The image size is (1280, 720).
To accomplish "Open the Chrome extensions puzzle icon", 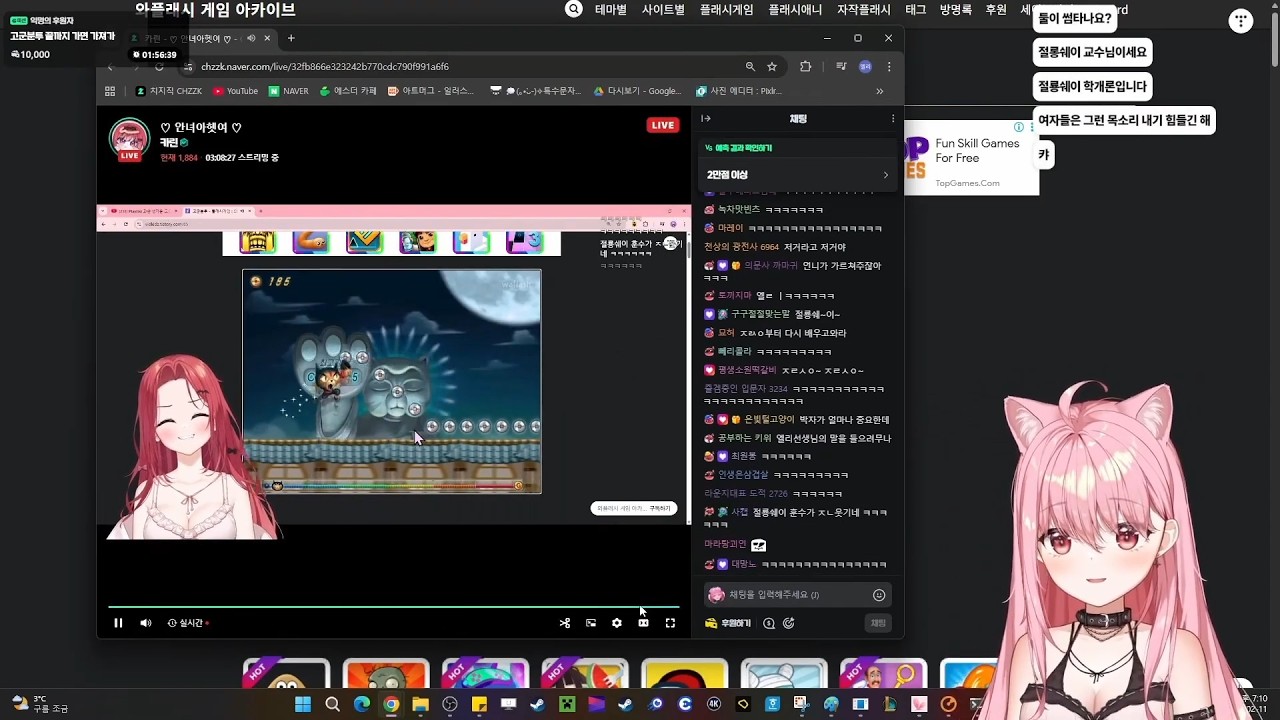I will point(806,67).
